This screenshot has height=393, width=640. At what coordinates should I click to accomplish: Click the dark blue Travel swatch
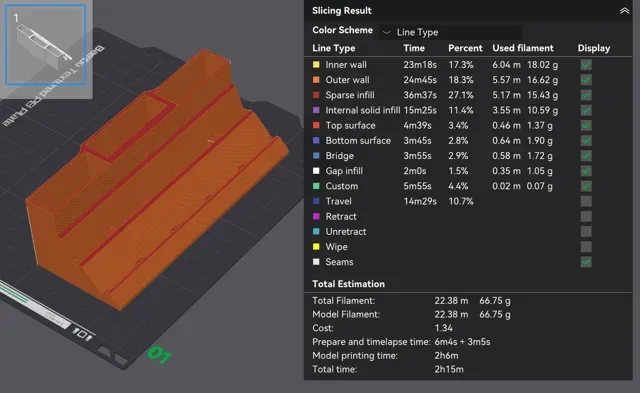point(316,201)
